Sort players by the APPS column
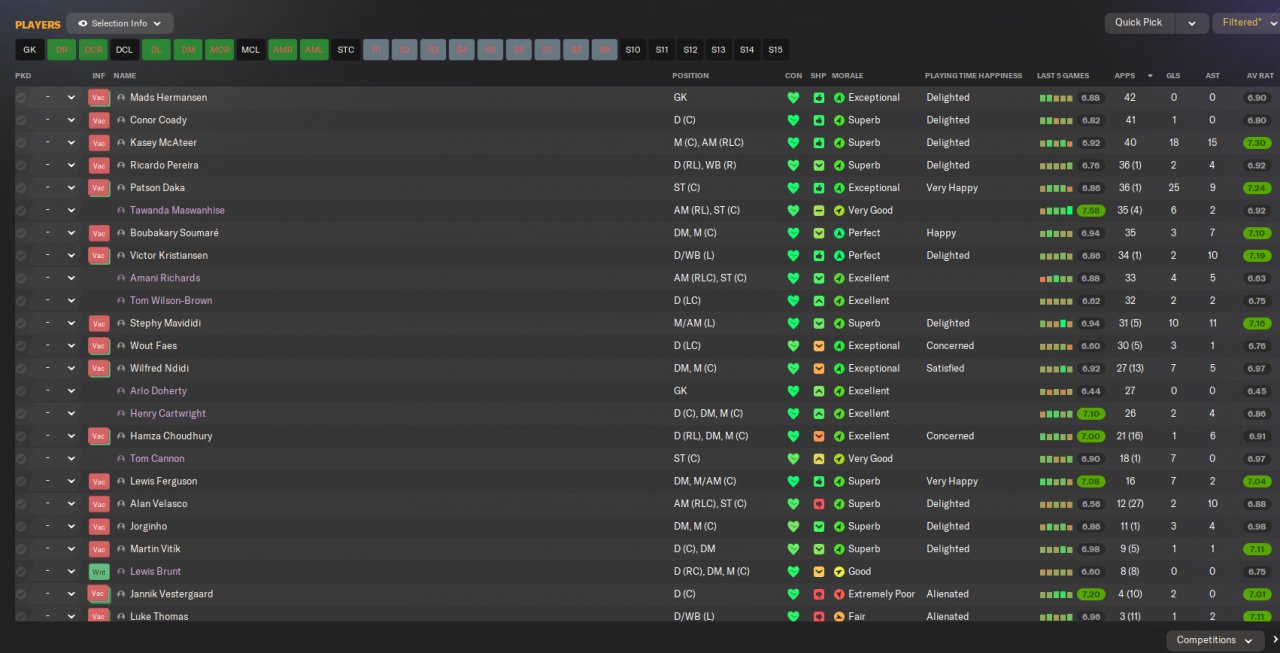The height and width of the screenshot is (653, 1280). [1125, 76]
